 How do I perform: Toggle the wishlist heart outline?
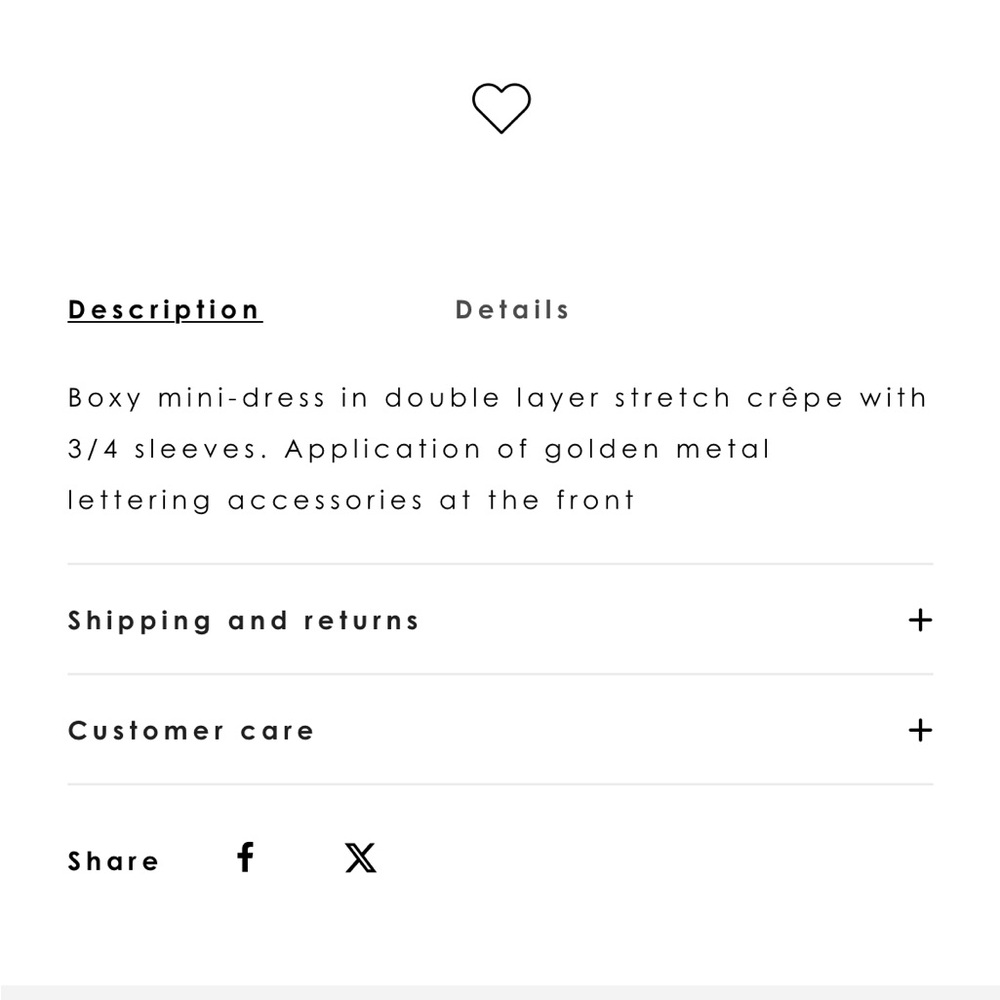[501, 108]
